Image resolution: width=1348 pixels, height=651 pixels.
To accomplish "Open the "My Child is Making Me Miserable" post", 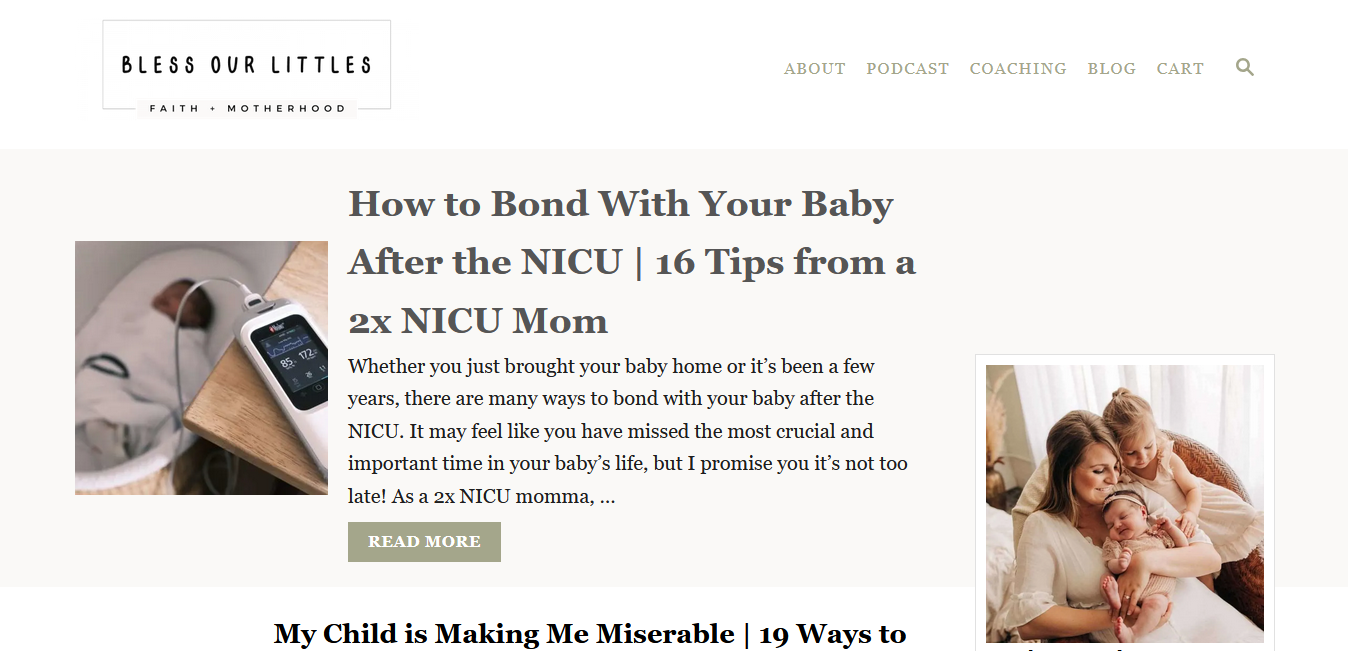I will (x=590, y=634).
